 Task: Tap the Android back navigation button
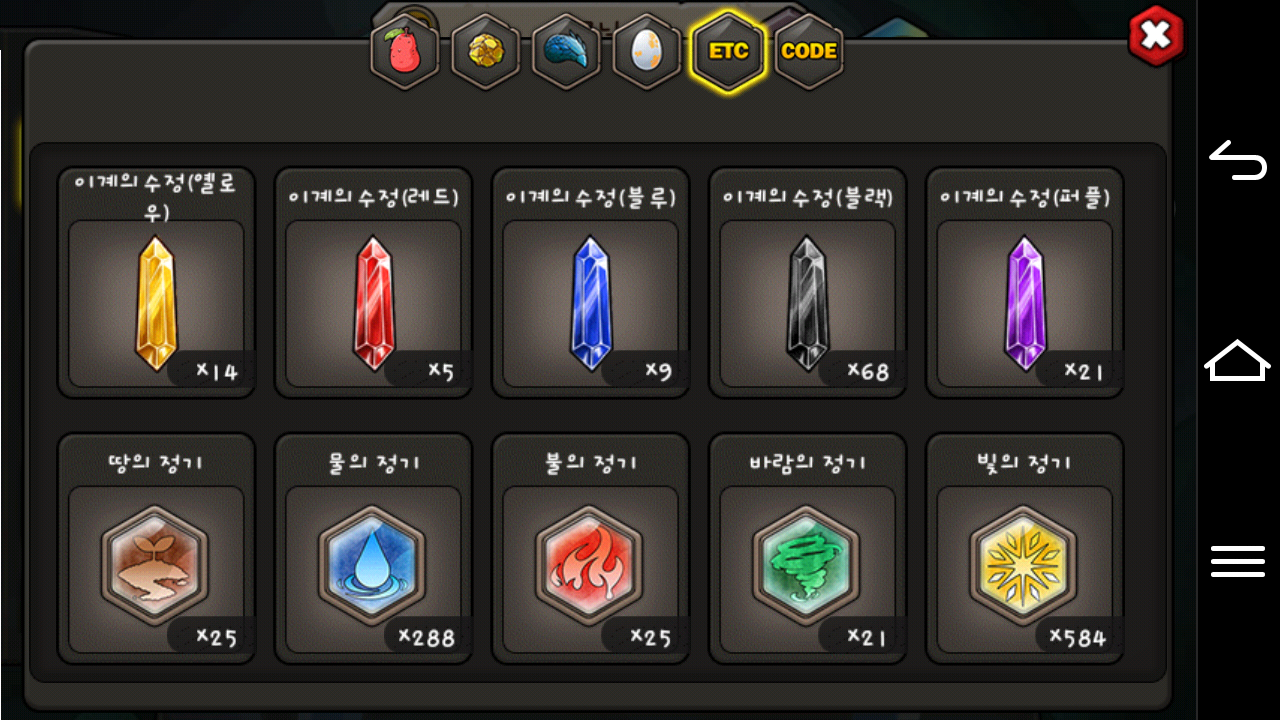(x=1238, y=161)
